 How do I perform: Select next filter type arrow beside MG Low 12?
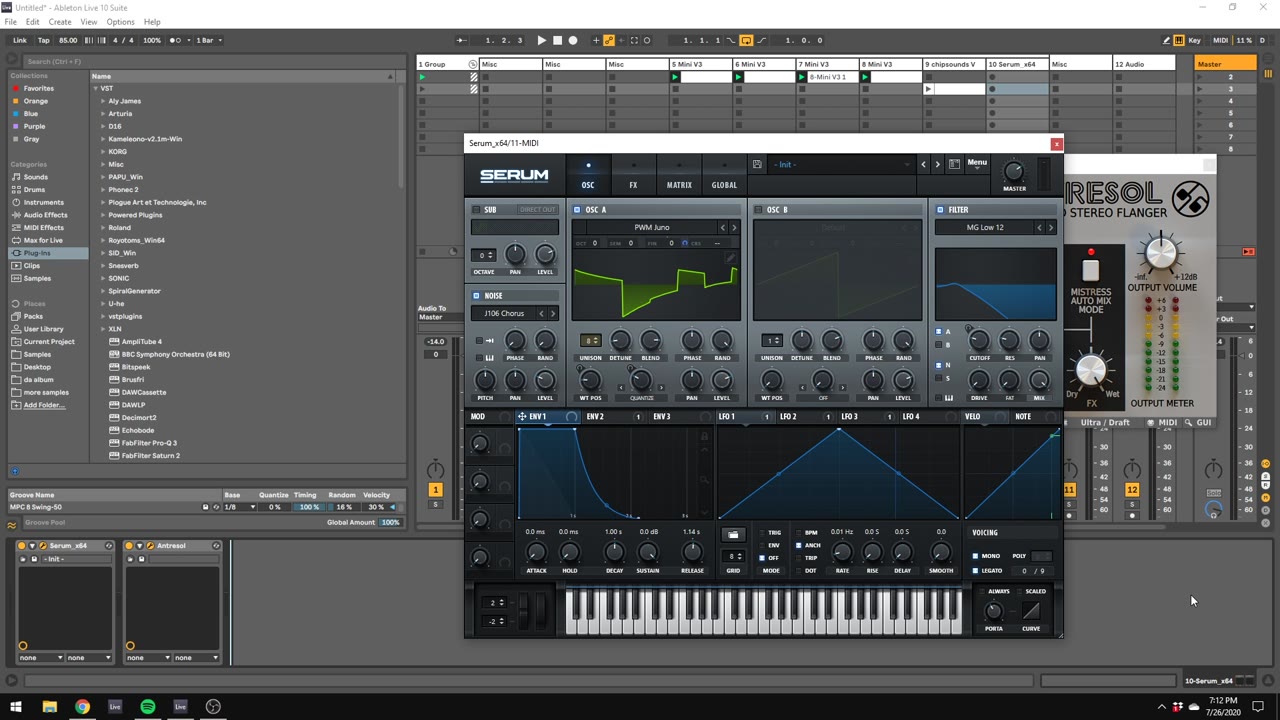point(1050,227)
